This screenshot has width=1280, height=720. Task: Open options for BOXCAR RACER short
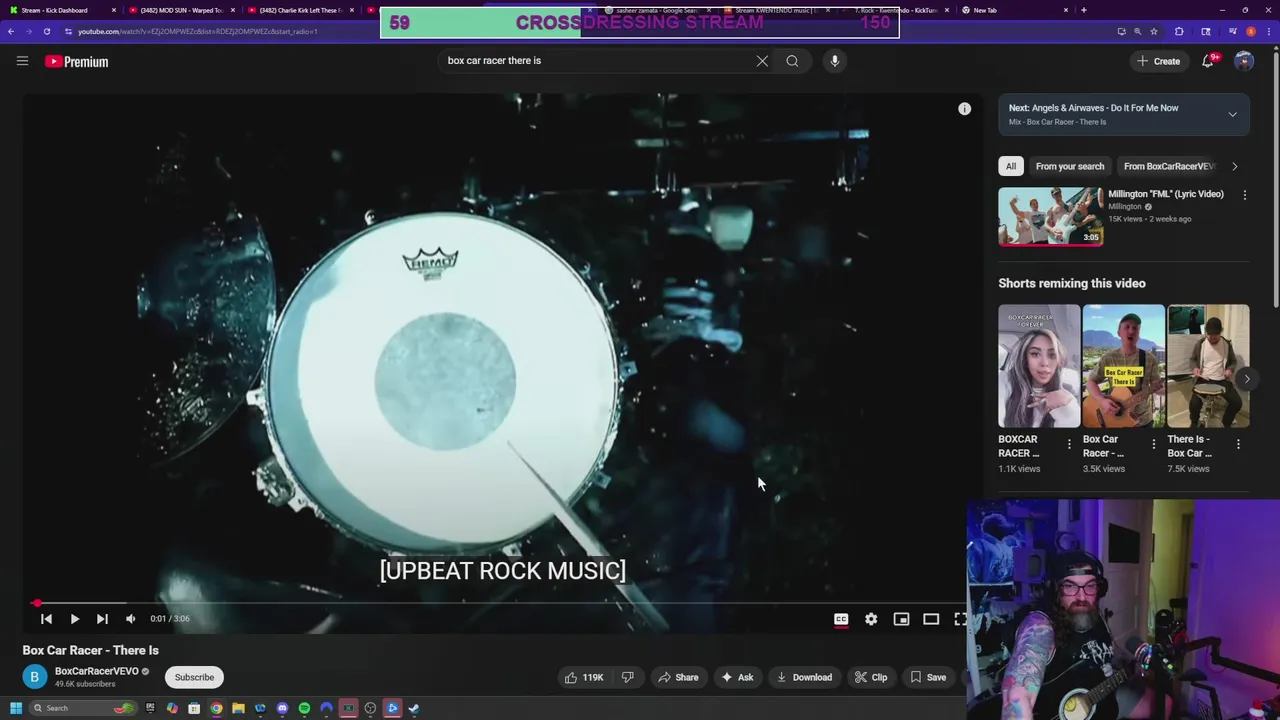tap(1068, 444)
